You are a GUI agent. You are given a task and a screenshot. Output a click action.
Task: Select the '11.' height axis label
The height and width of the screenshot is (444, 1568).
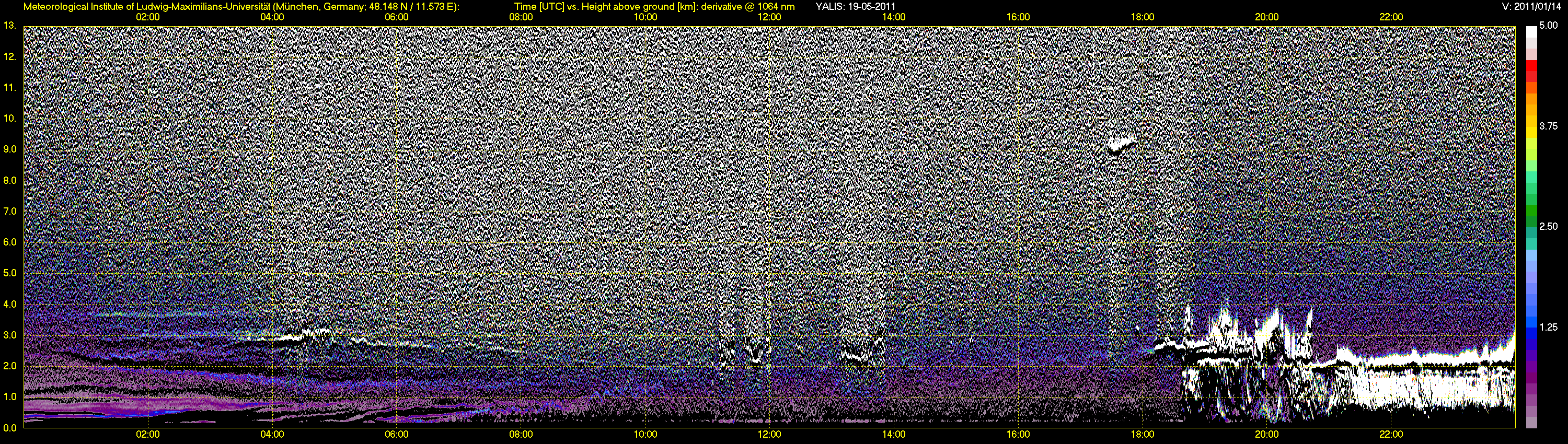tap(10, 88)
